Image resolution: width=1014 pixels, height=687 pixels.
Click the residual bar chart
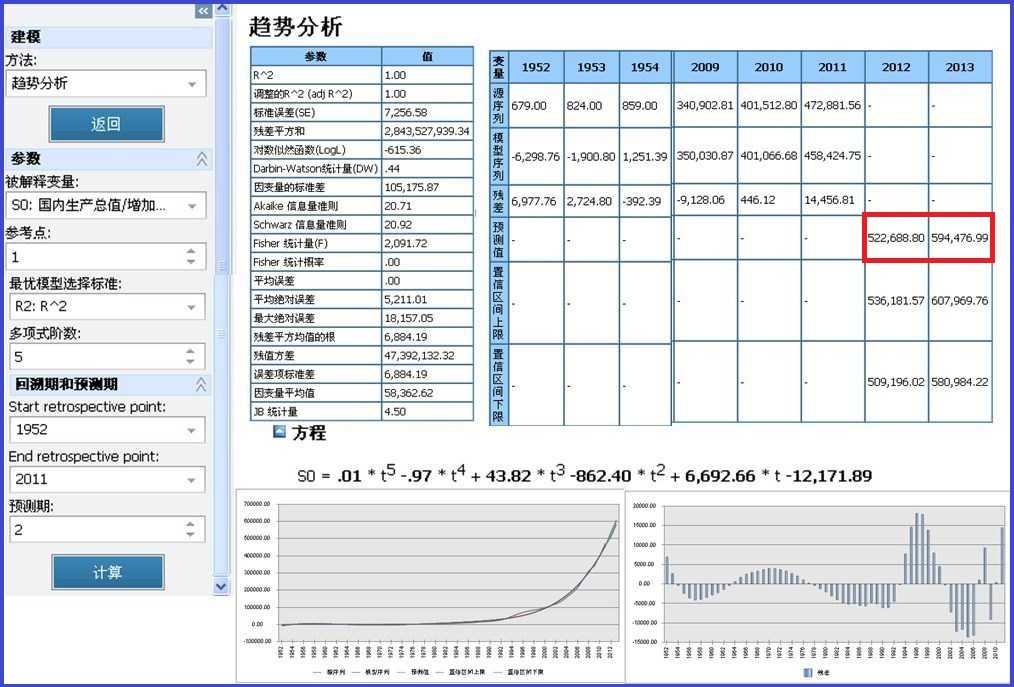click(818, 585)
